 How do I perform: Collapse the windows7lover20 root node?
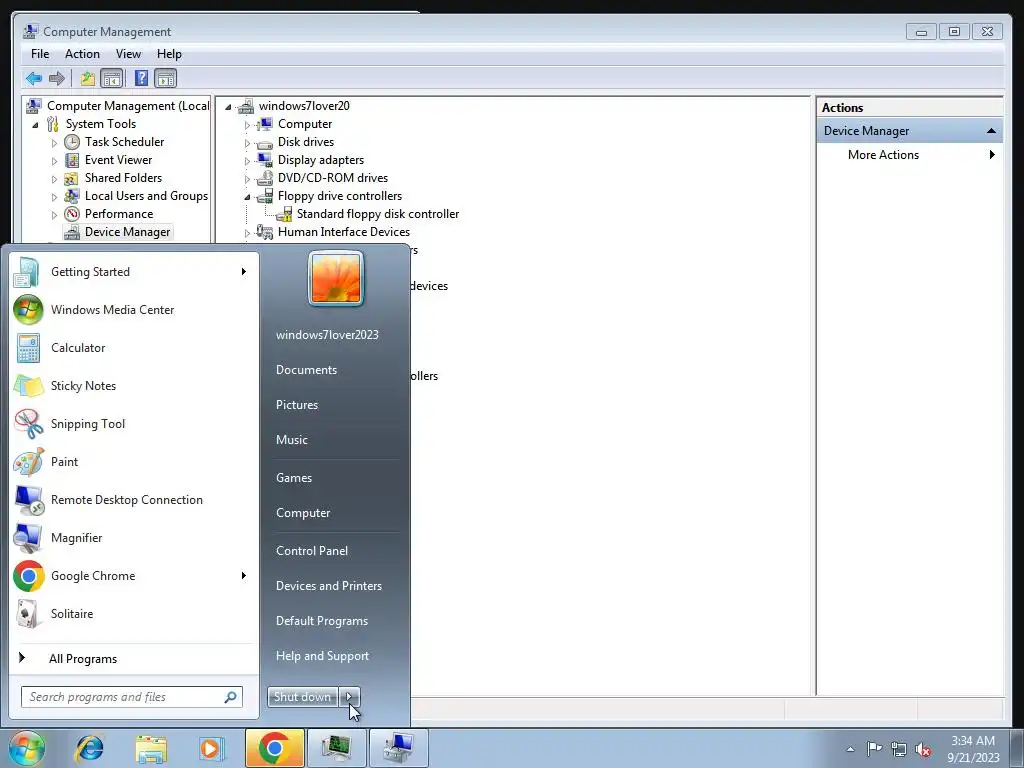[x=228, y=106]
